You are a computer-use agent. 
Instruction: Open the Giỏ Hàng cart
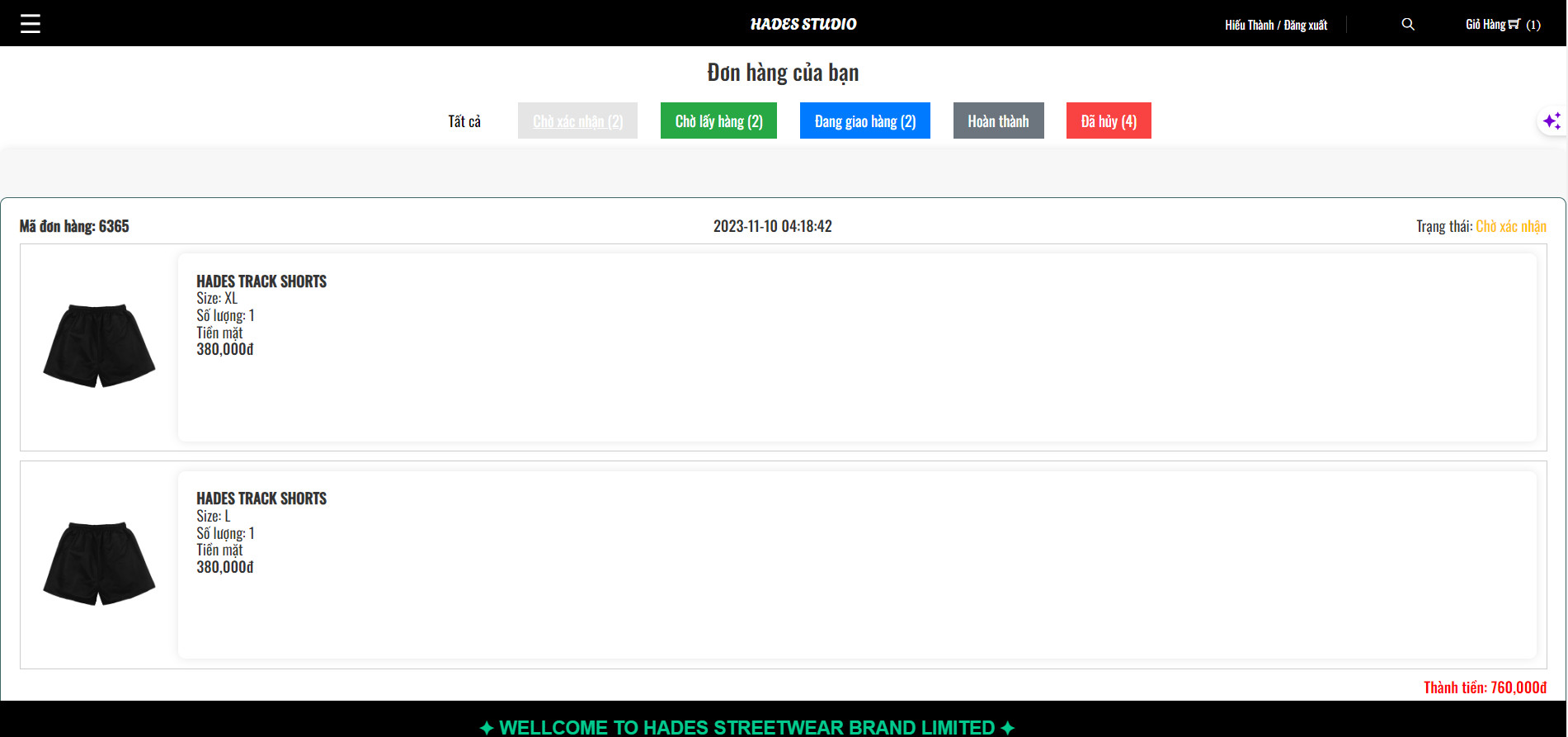(1503, 25)
